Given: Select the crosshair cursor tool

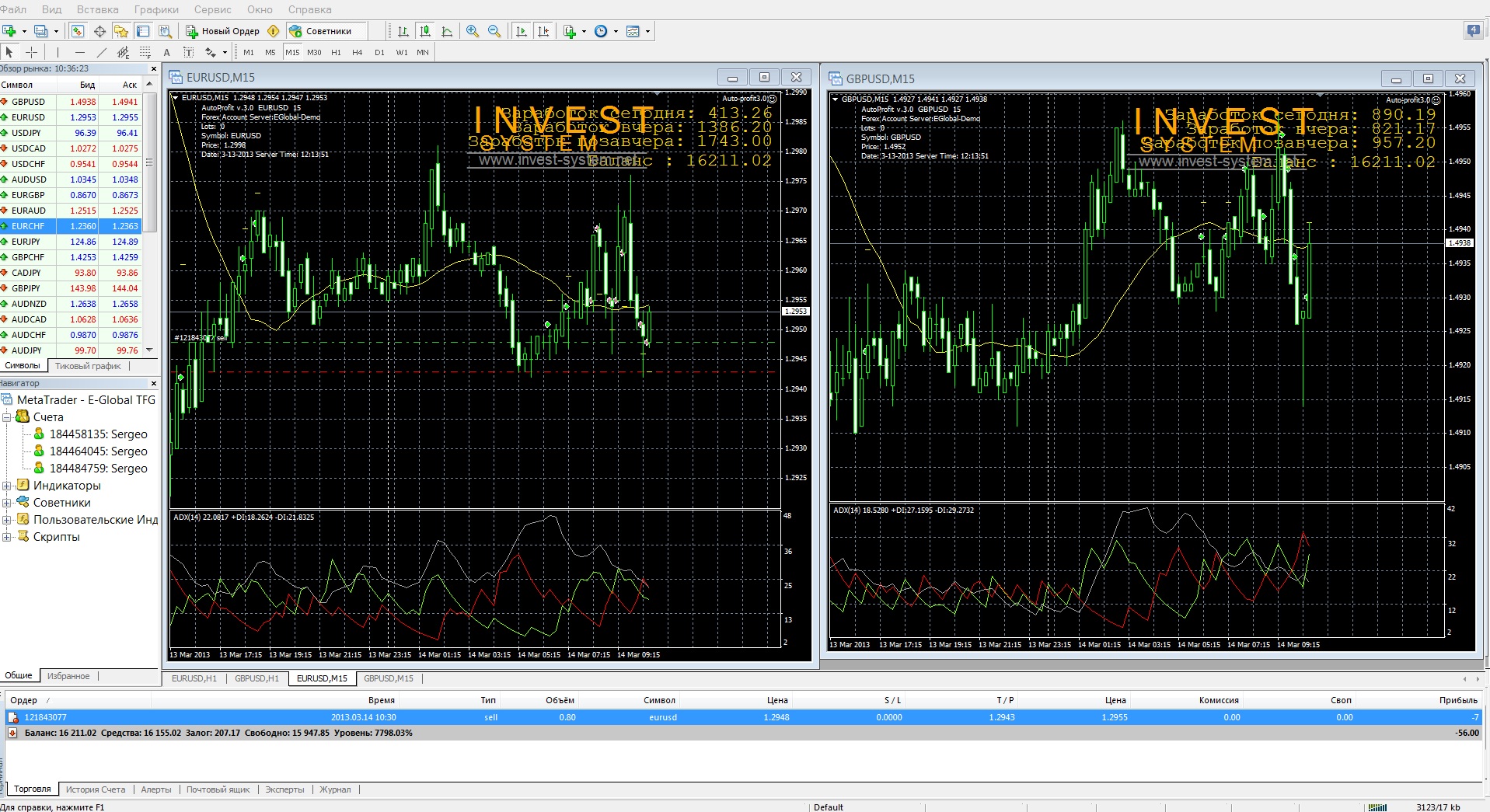Looking at the screenshot, I should pyautogui.click(x=32, y=52).
